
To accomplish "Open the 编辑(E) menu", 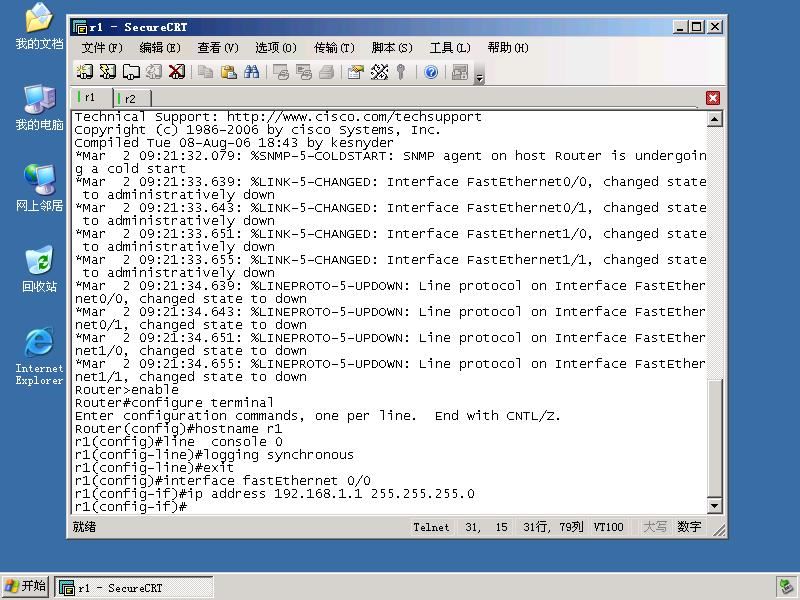I will pyautogui.click(x=160, y=48).
